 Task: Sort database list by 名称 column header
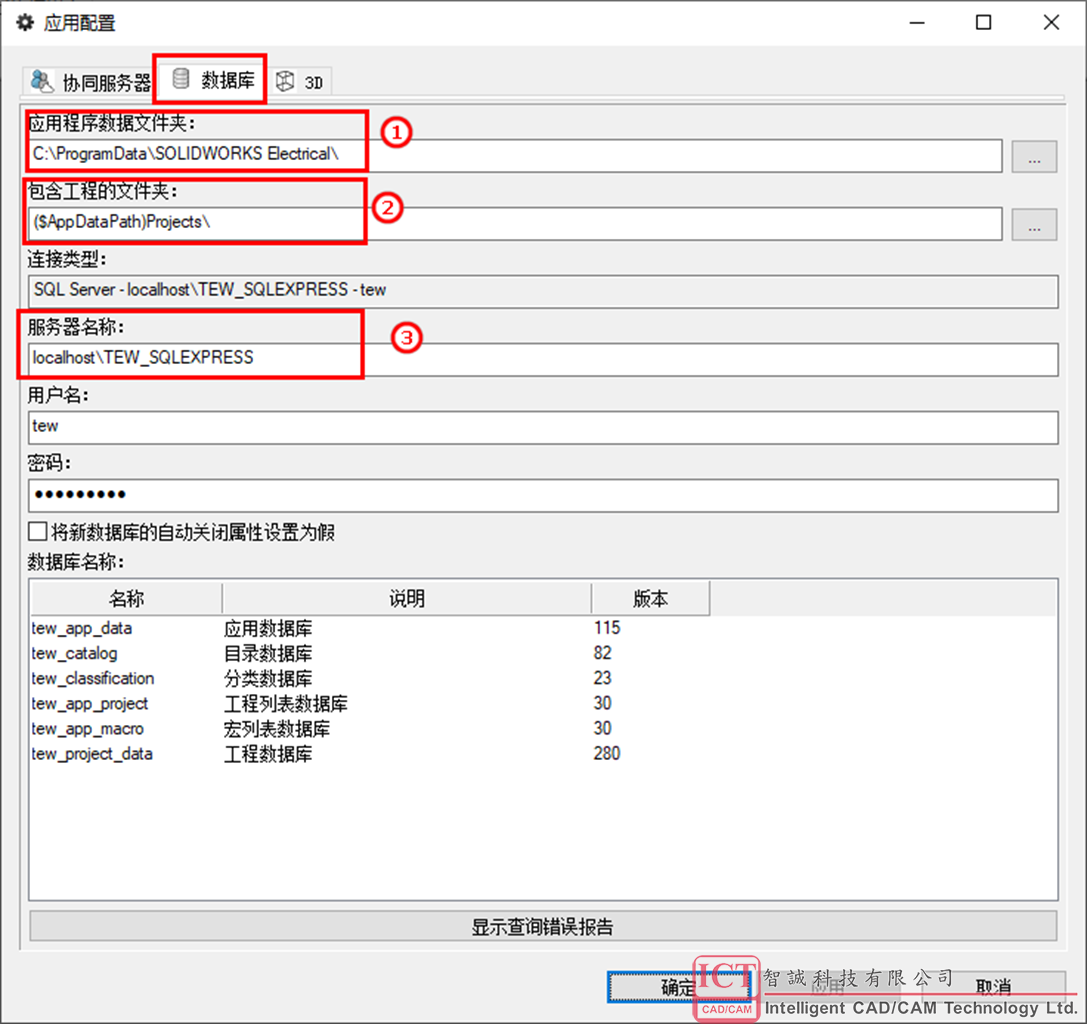[126, 598]
